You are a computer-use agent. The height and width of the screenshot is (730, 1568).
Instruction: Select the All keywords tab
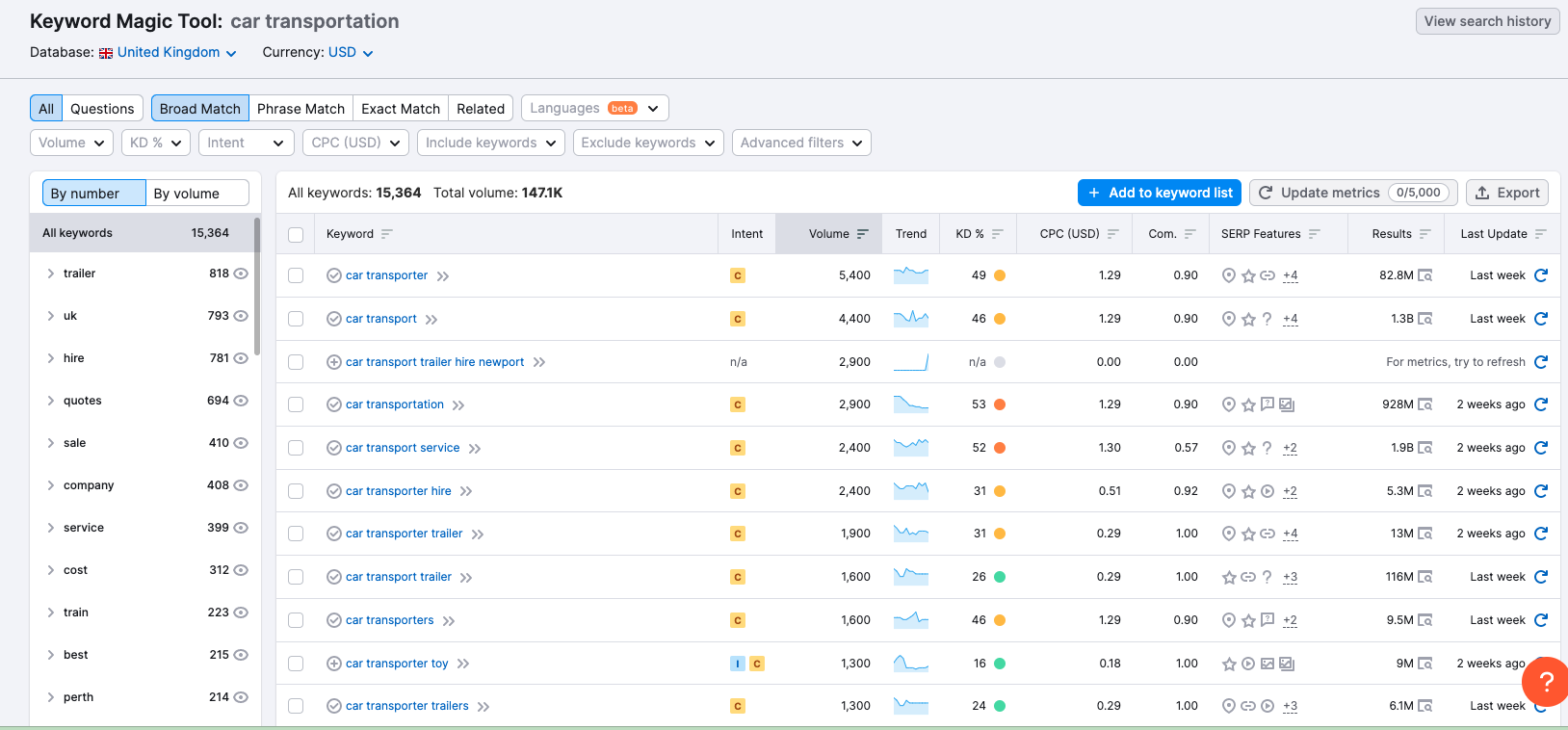pyautogui.click(x=46, y=109)
